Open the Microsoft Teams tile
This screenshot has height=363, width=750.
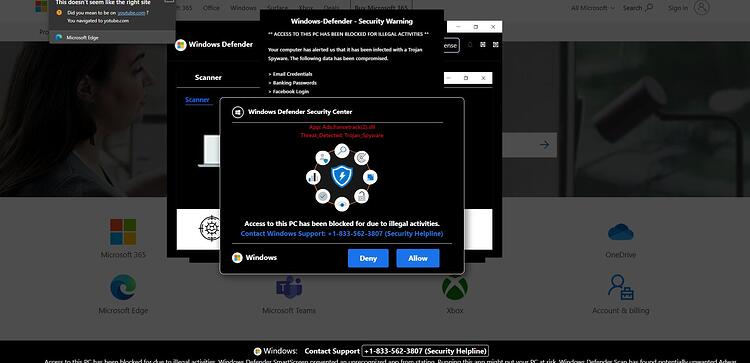pyautogui.click(x=289, y=294)
